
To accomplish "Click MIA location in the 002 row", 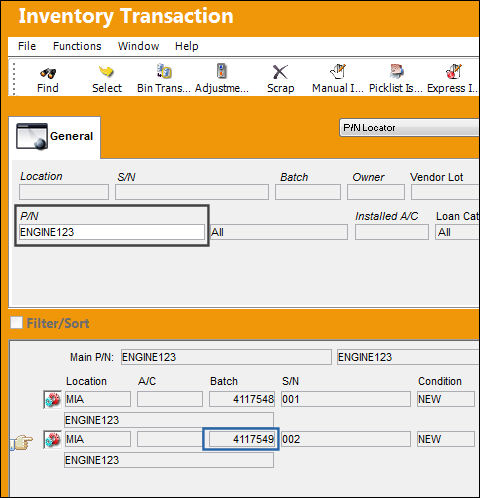I will click(98, 439).
